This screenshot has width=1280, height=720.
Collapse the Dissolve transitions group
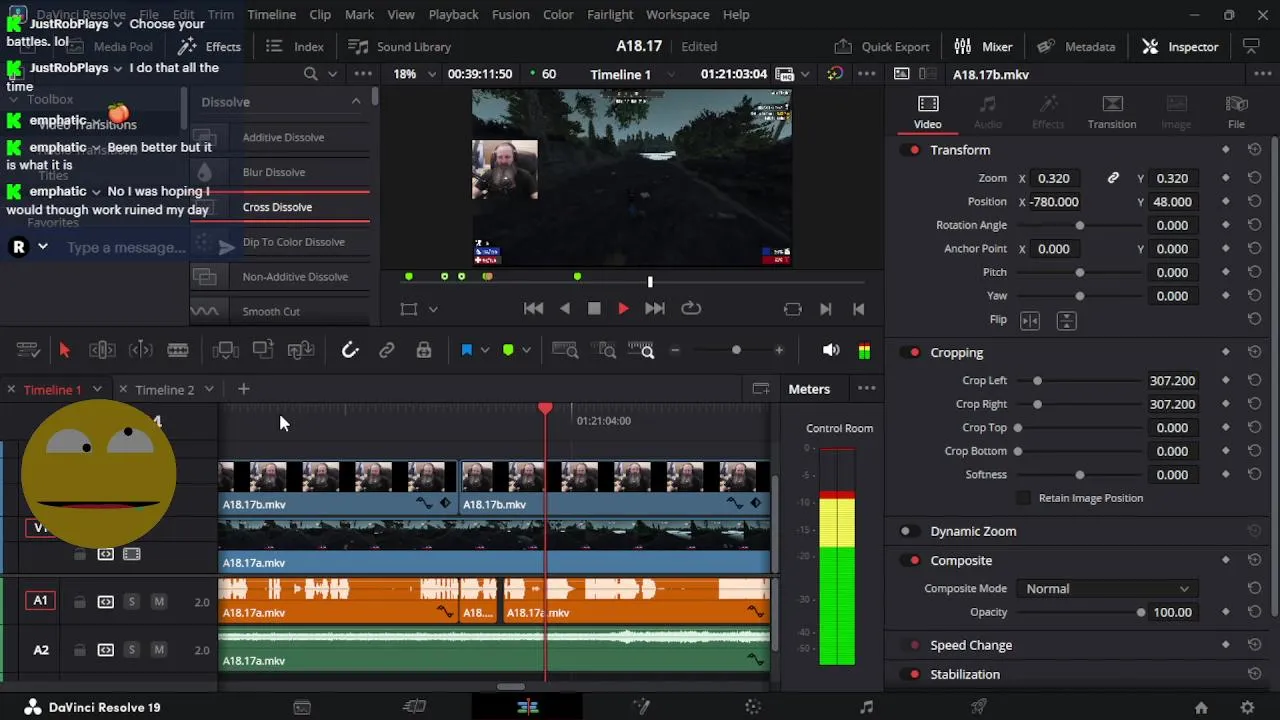tap(356, 102)
